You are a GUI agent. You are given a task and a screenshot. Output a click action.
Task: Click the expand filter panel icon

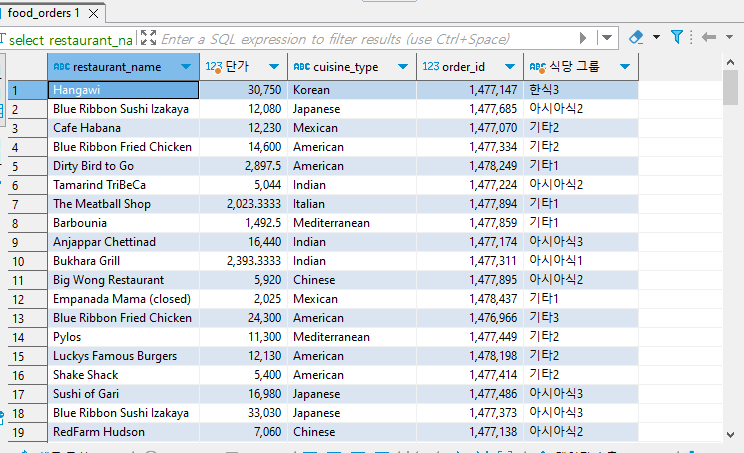tap(149, 38)
